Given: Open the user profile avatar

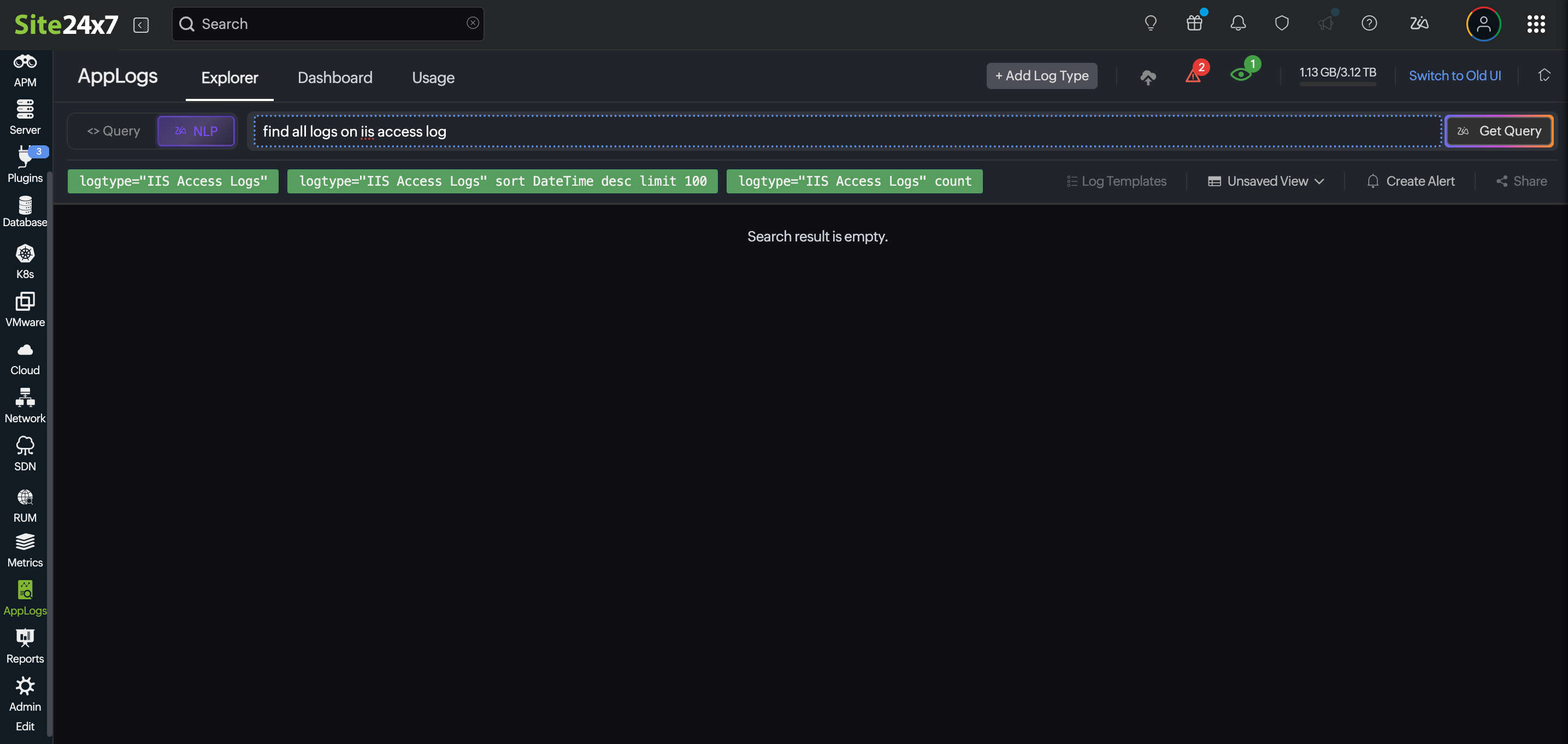Looking at the screenshot, I should click(1483, 23).
